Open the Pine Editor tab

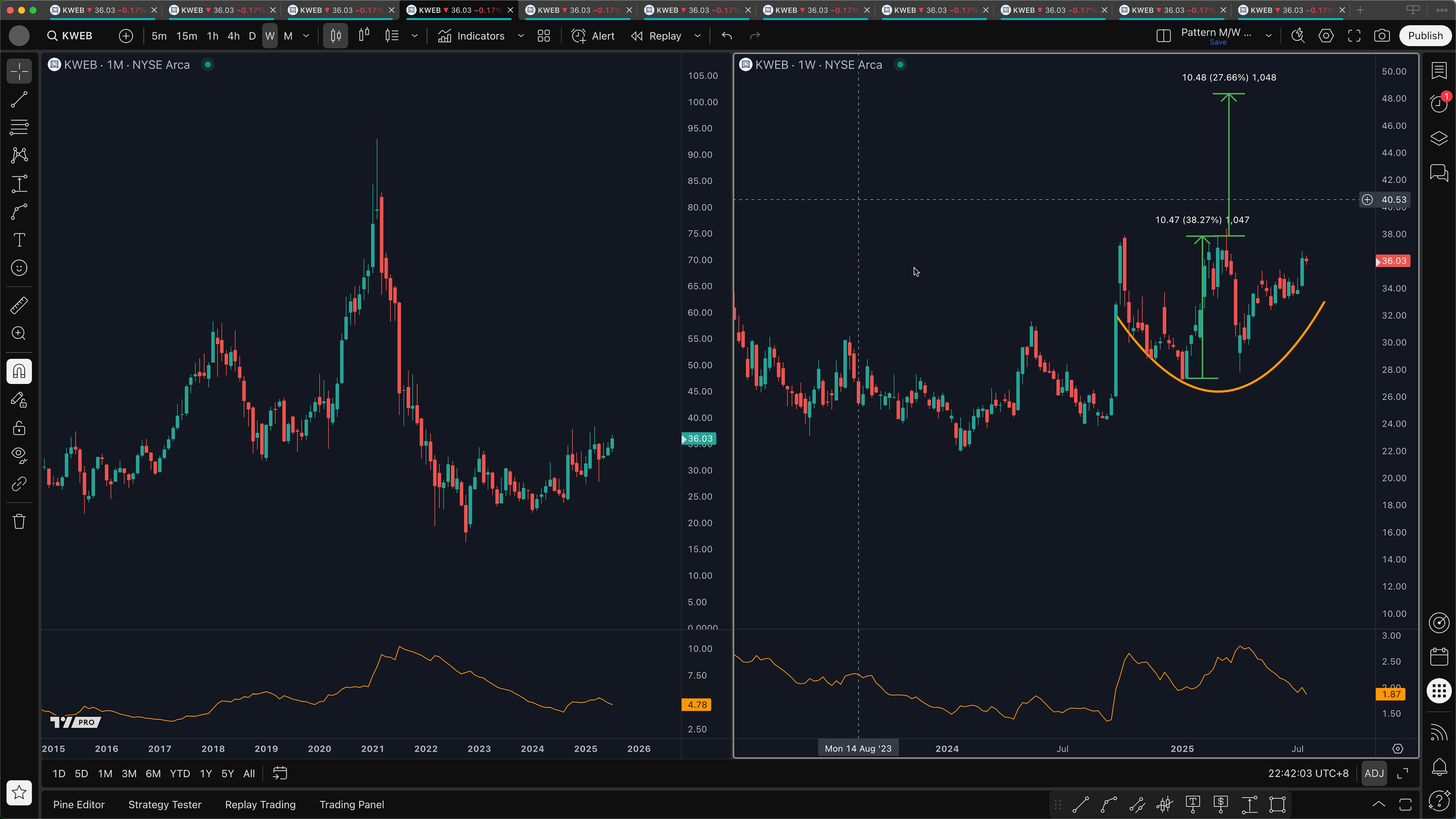pos(78,804)
